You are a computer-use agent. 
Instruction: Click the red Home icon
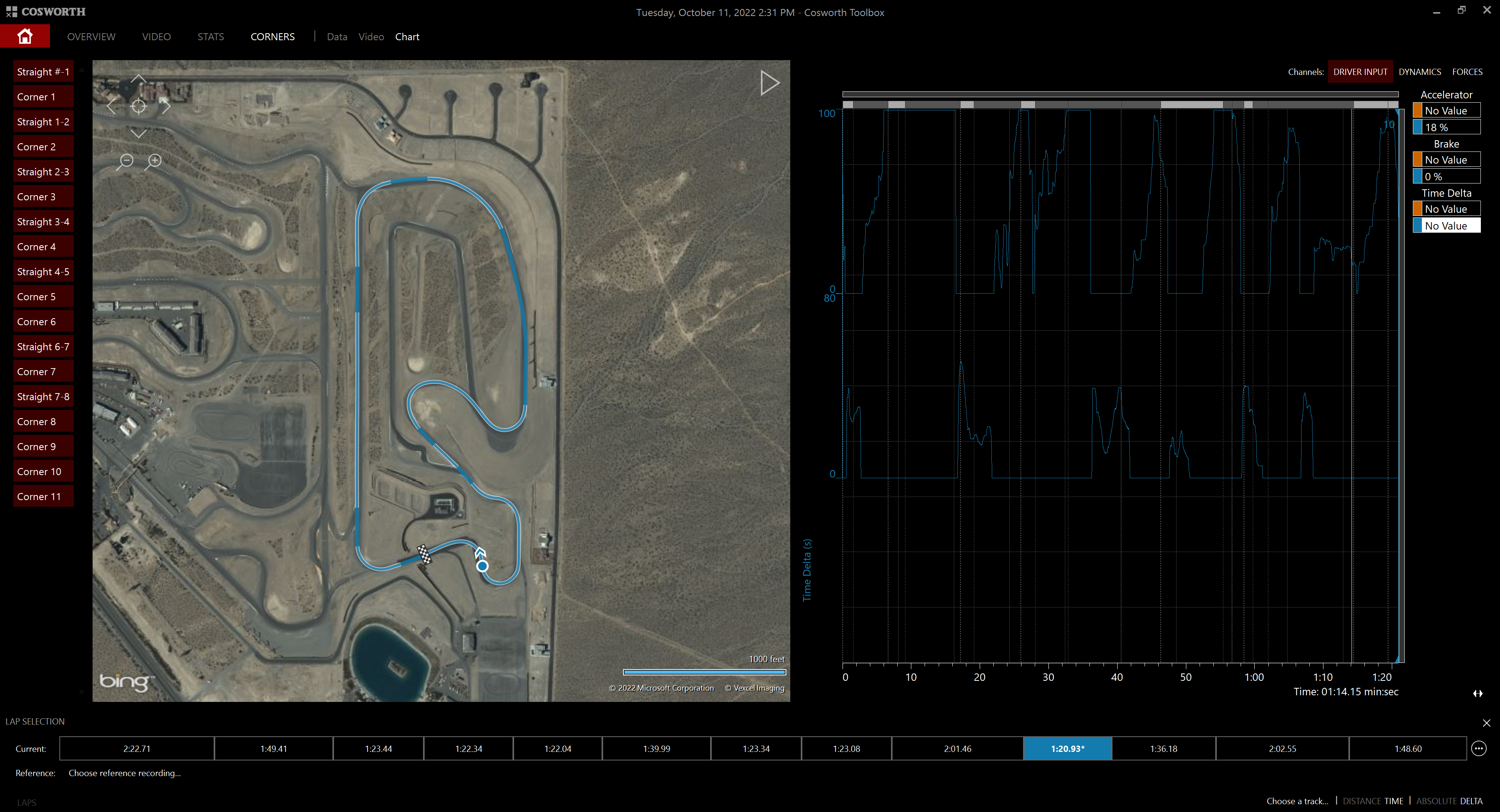25,36
